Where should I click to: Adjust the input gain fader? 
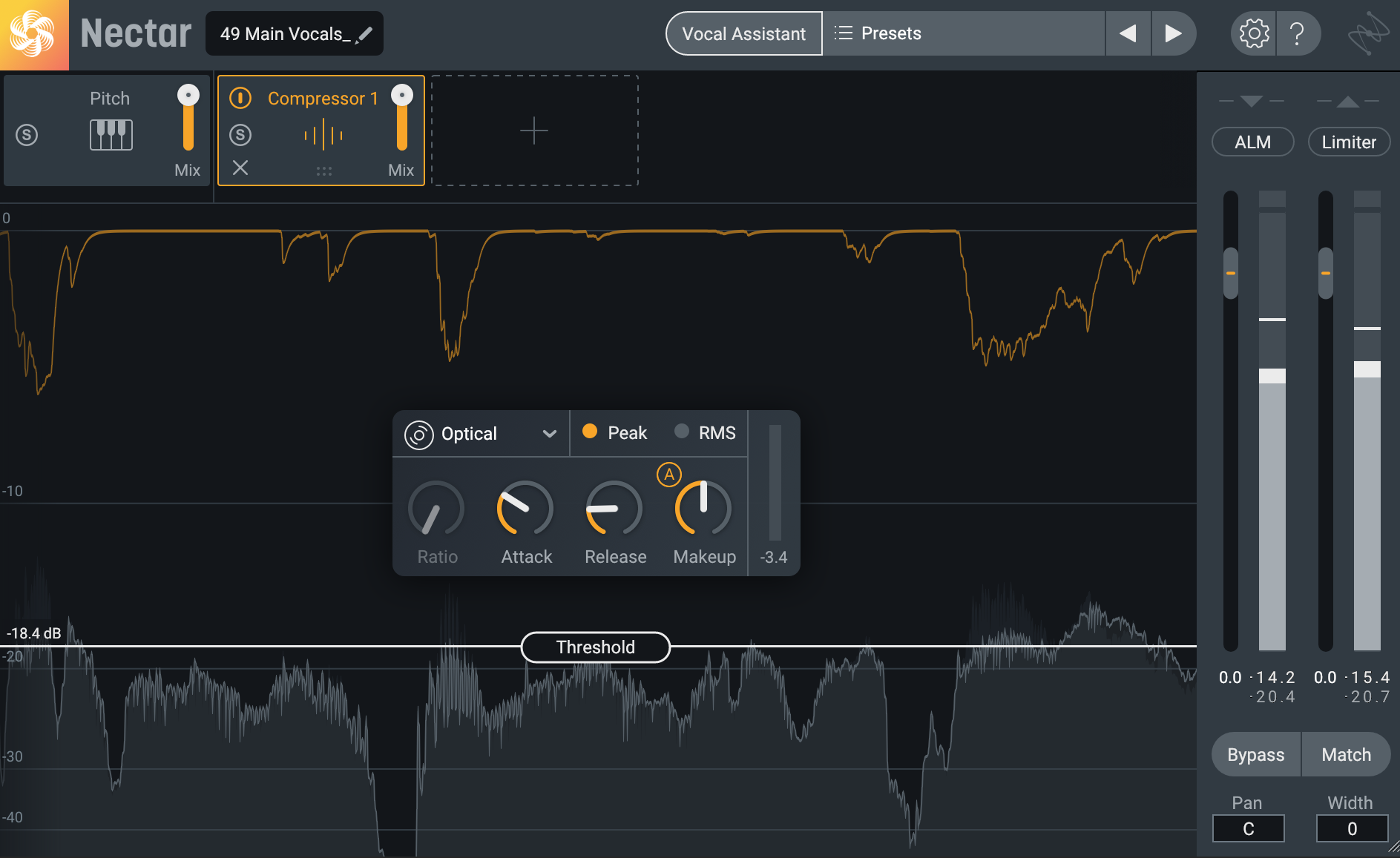(x=1231, y=273)
